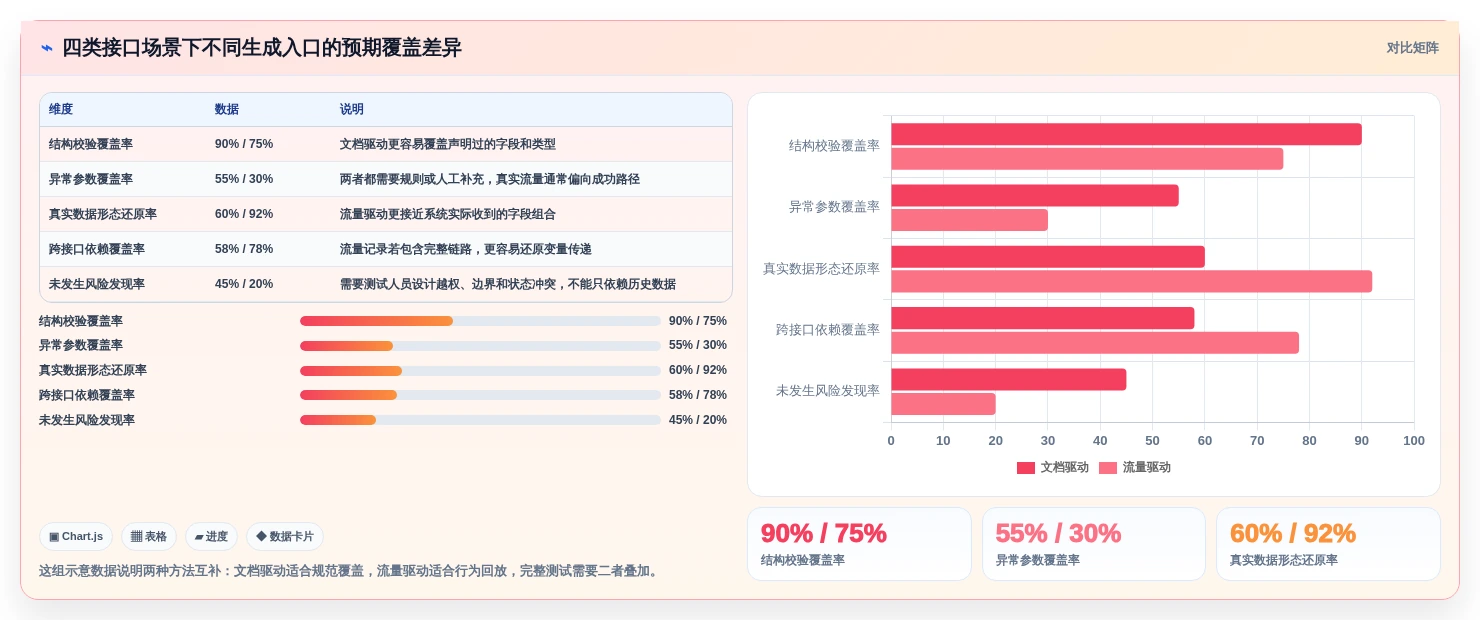Click the 文档驱动 bar for 真实数据形态还原率
The width and height of the screenshot is (1480, 620).
(1048, 257)
